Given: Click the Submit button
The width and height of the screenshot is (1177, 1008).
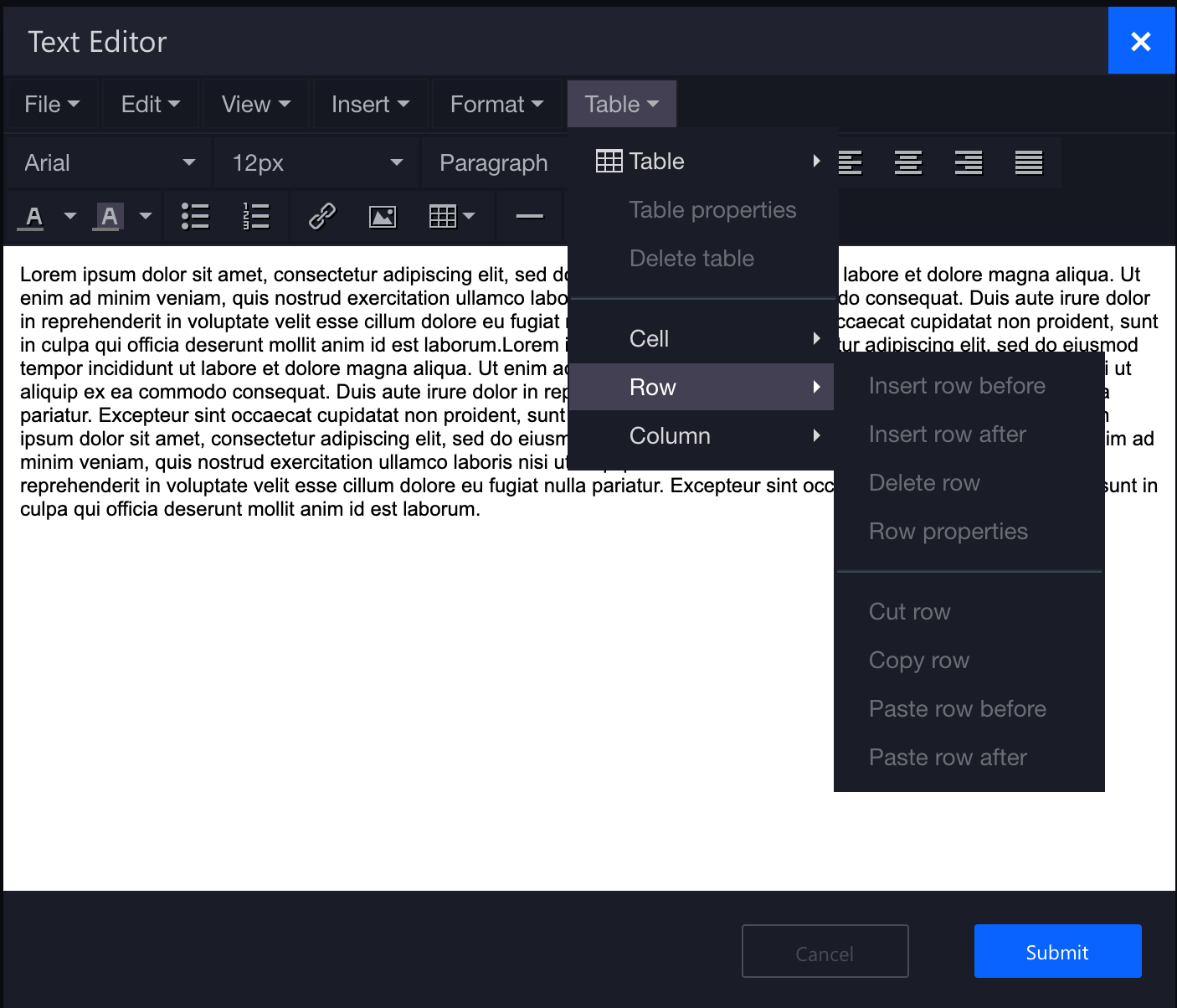Looking at the screenshot, I should 1058,951.
